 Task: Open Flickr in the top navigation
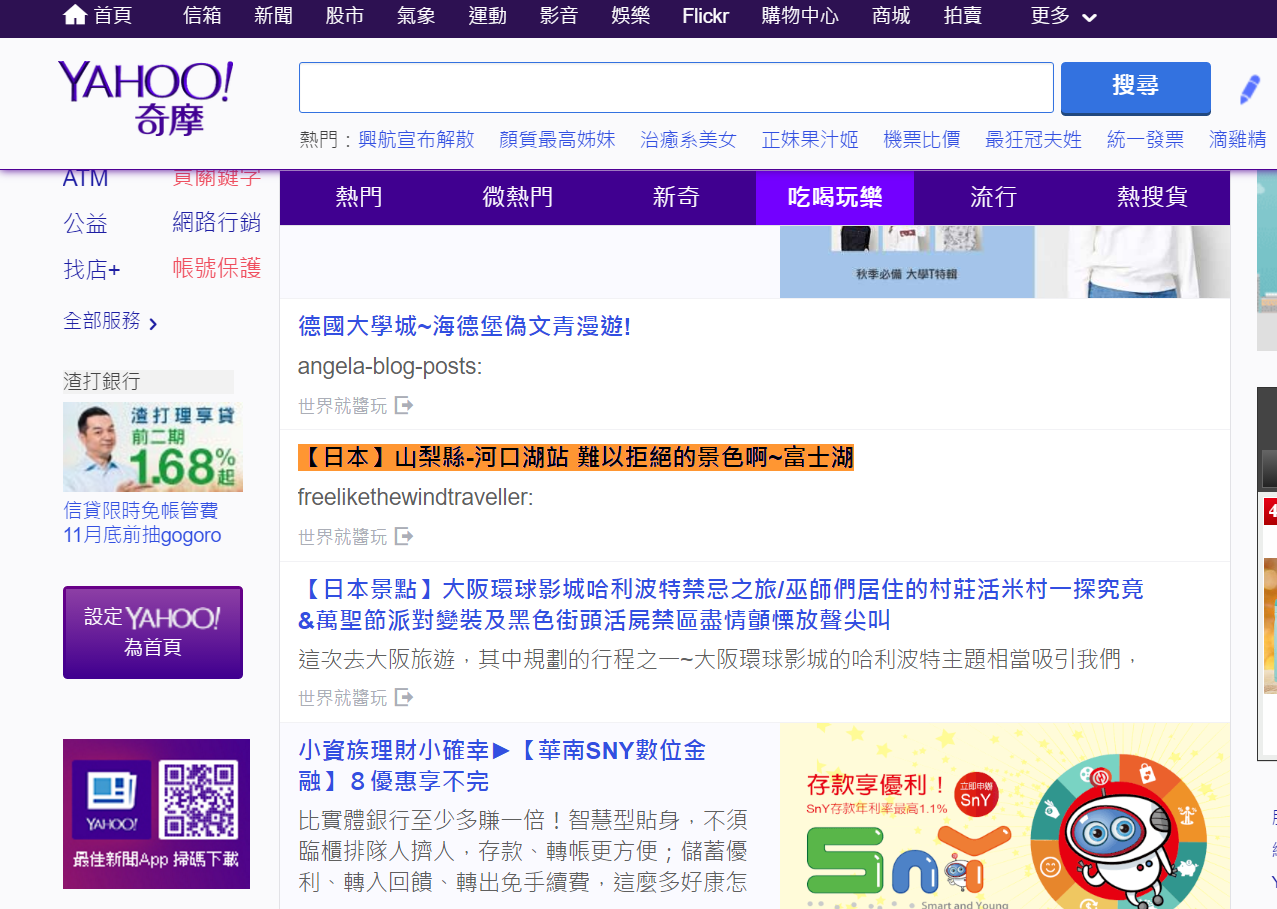[x=706, y=16]
